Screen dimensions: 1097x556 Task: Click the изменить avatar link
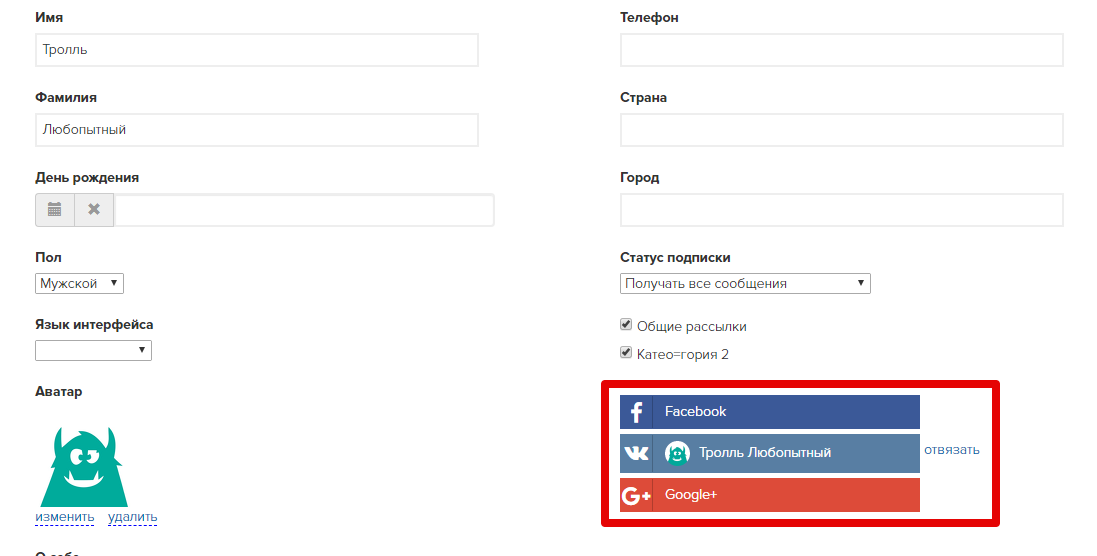(x=64, y=518)
